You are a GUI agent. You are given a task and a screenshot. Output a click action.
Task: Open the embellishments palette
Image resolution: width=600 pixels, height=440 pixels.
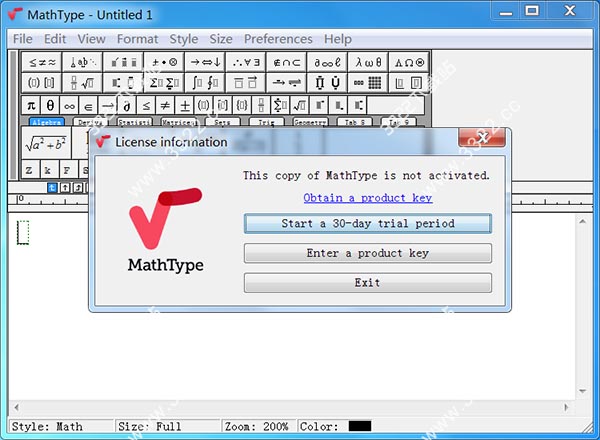(124, 62)
